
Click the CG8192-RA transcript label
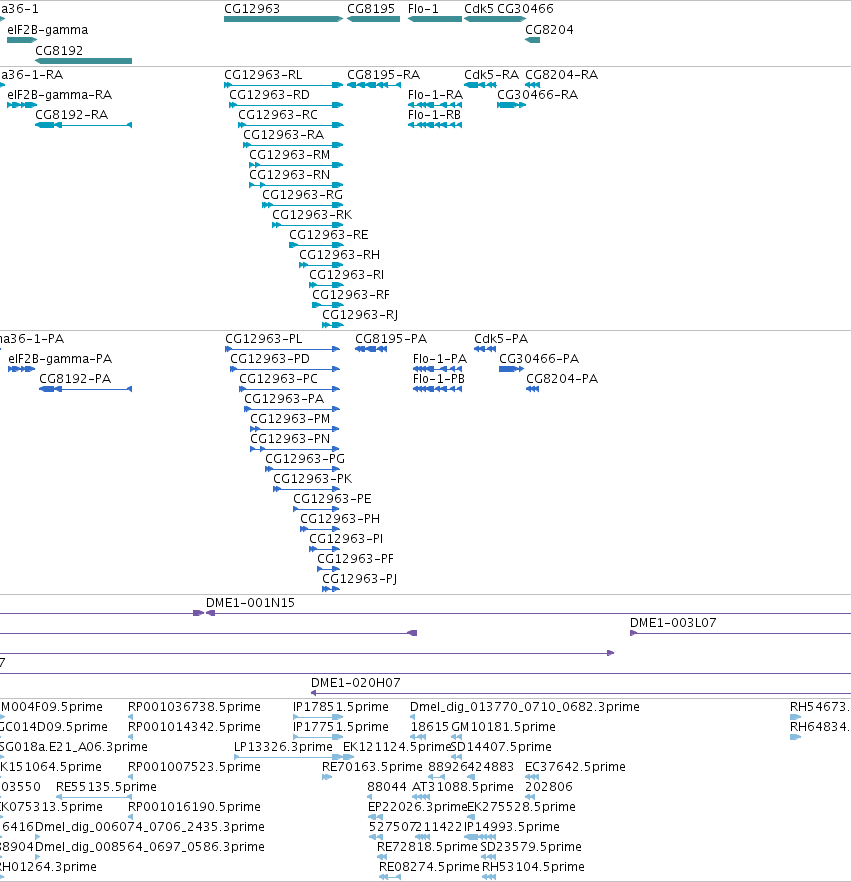[x=71, y=115]
